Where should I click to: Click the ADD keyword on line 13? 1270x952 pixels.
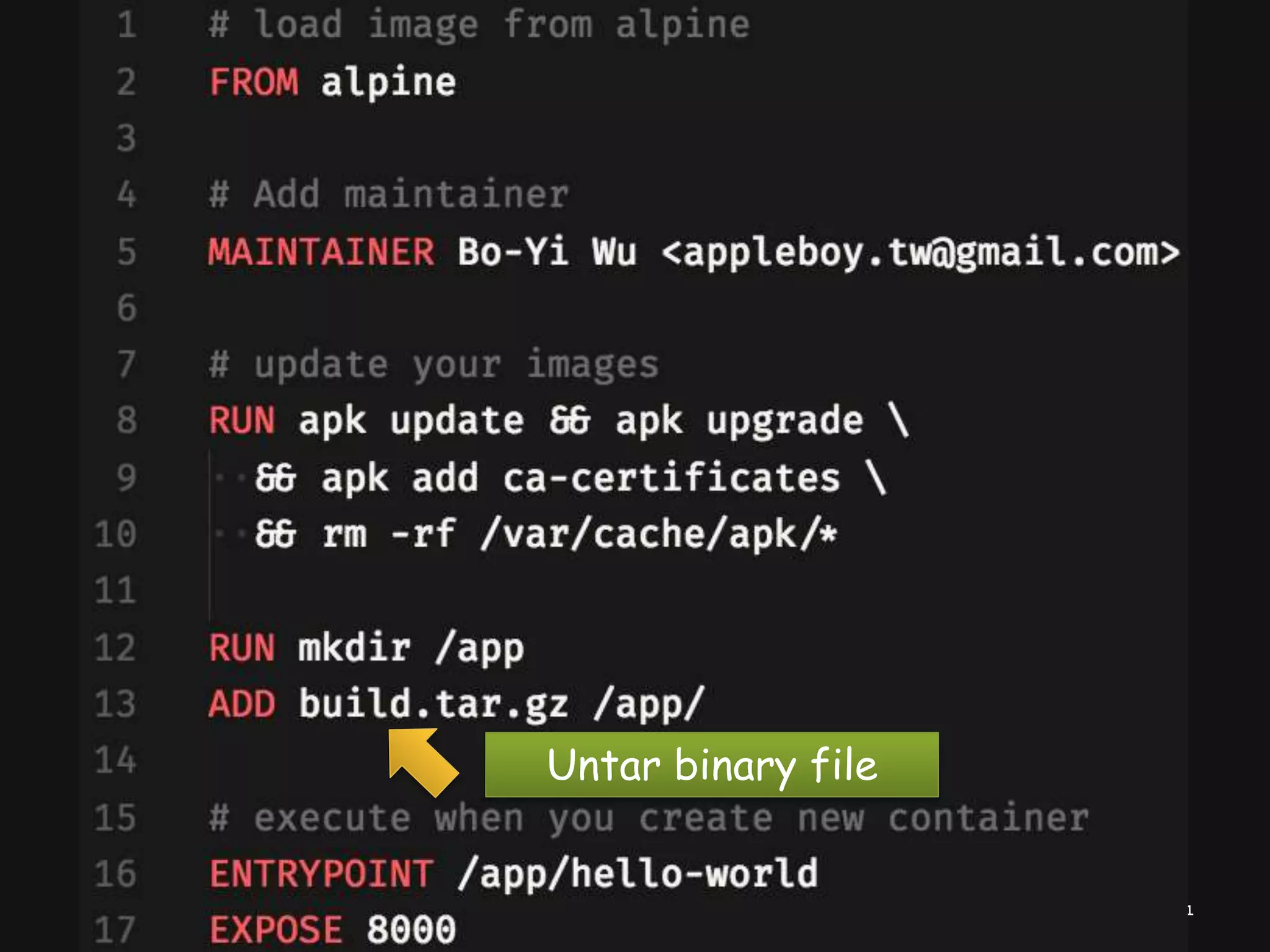(x=242, y=705)
